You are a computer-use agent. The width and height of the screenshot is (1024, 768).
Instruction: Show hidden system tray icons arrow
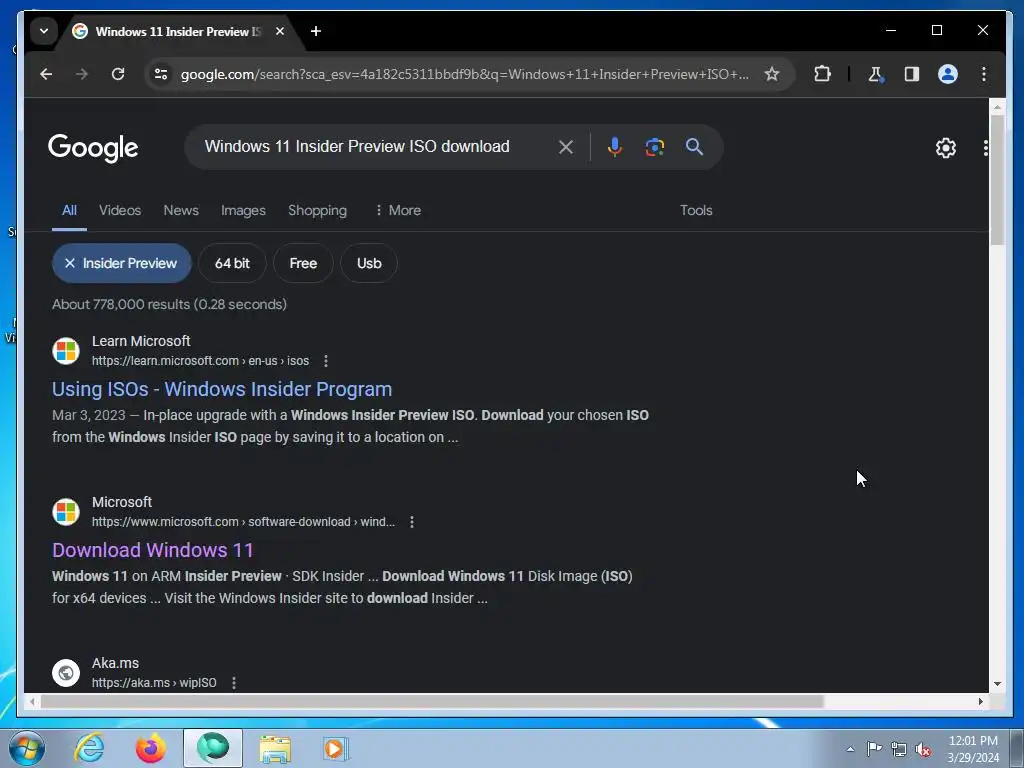pyautogui.click(x=850, y=749)
